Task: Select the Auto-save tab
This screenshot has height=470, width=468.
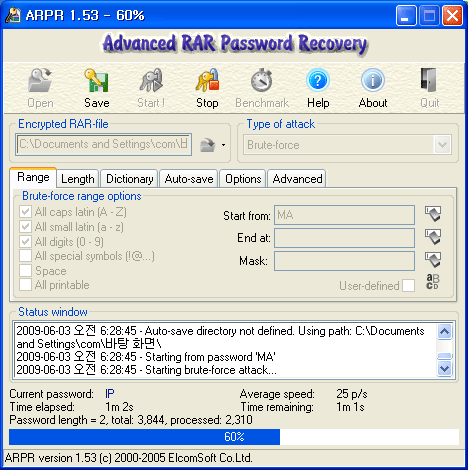Action: coord(189,179)
